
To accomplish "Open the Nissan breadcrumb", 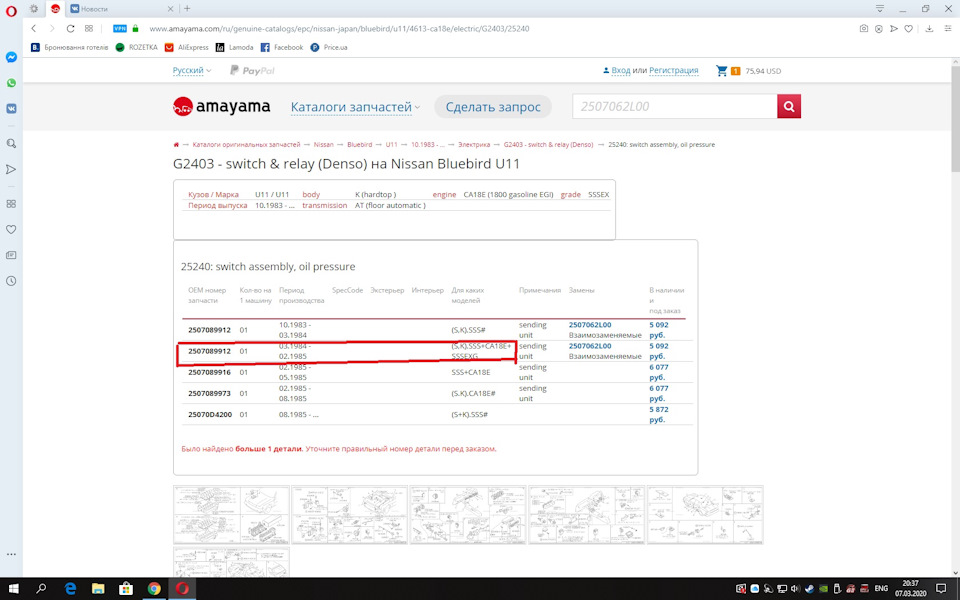I will (x=323, y=144).
